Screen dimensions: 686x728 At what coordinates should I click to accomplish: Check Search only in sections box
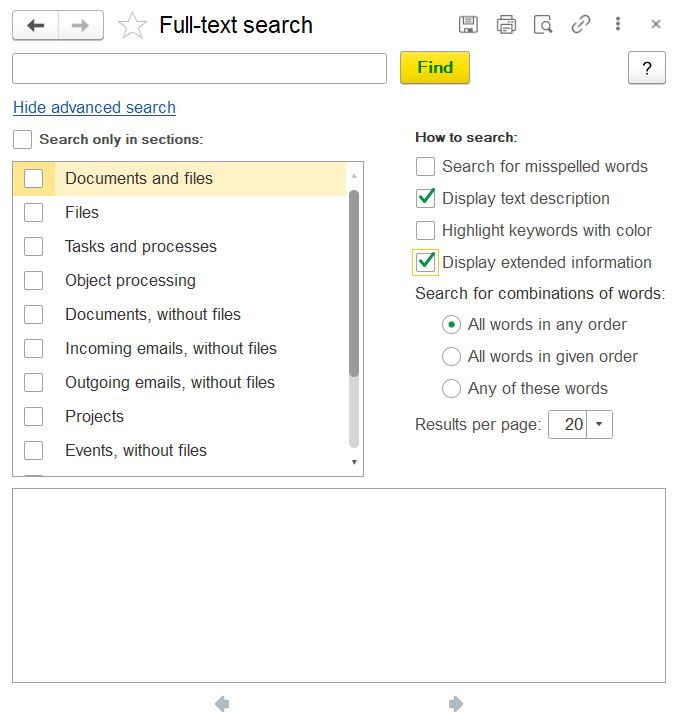[23, 140]
